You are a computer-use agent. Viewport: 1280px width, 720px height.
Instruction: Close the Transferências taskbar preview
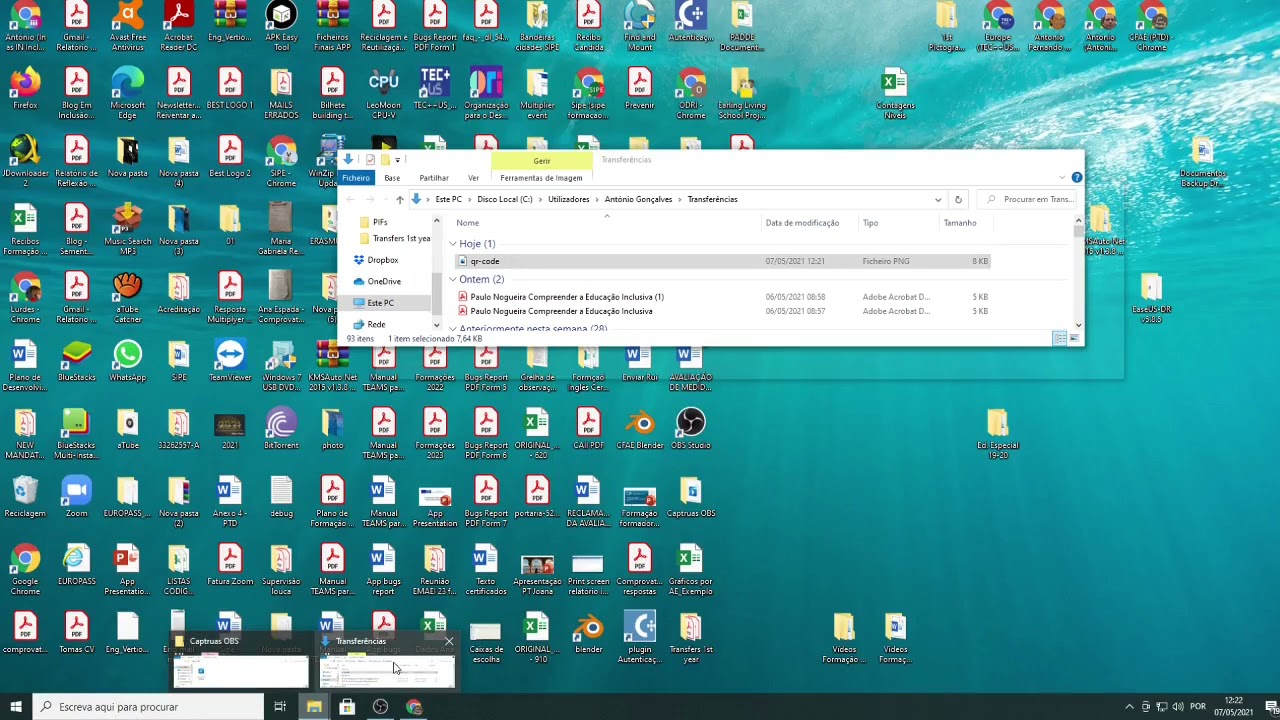(448, 641)
